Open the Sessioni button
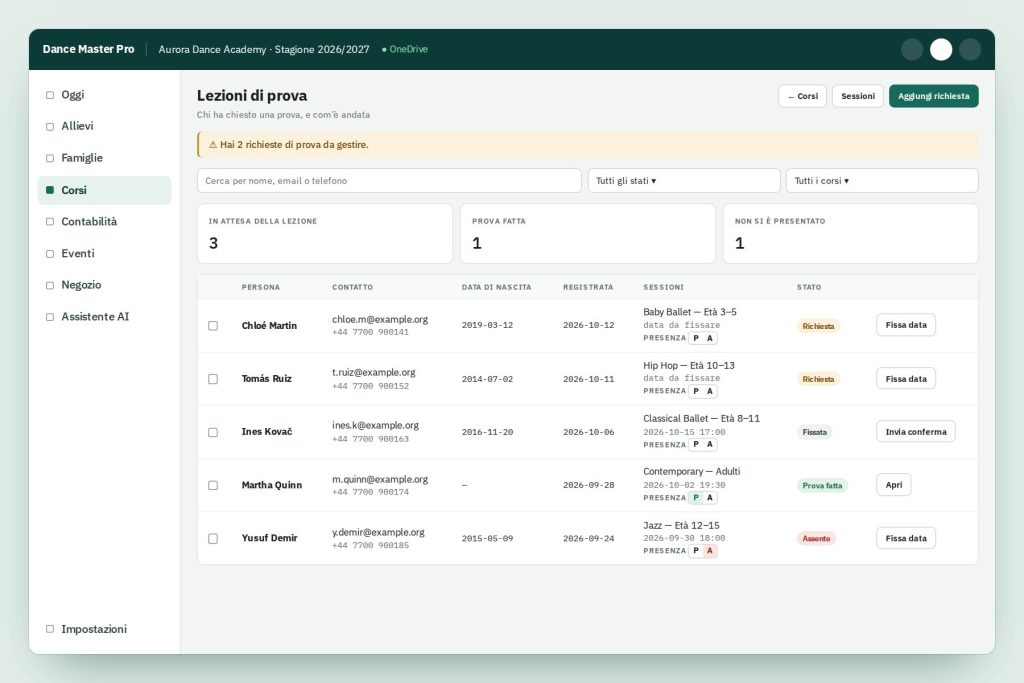 [857, 96]
